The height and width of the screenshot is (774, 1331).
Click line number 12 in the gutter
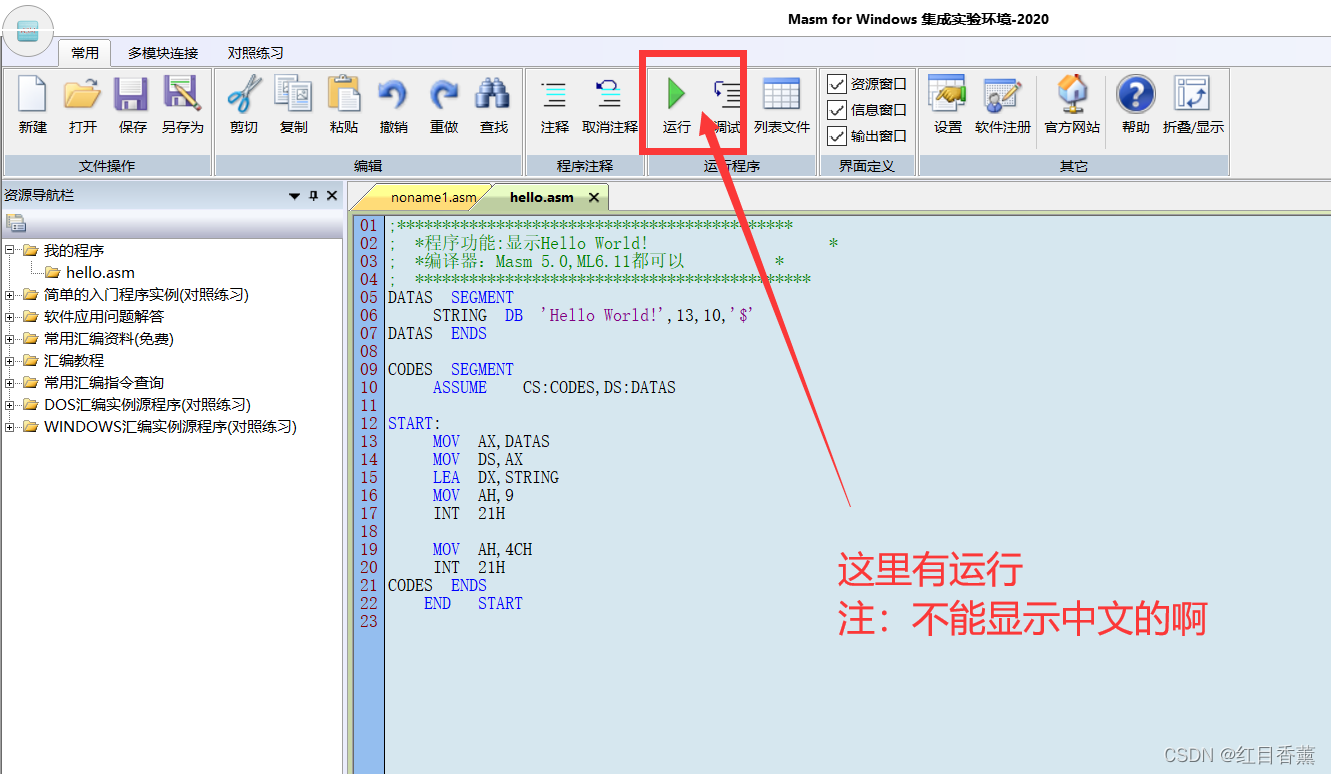point(369,423)
